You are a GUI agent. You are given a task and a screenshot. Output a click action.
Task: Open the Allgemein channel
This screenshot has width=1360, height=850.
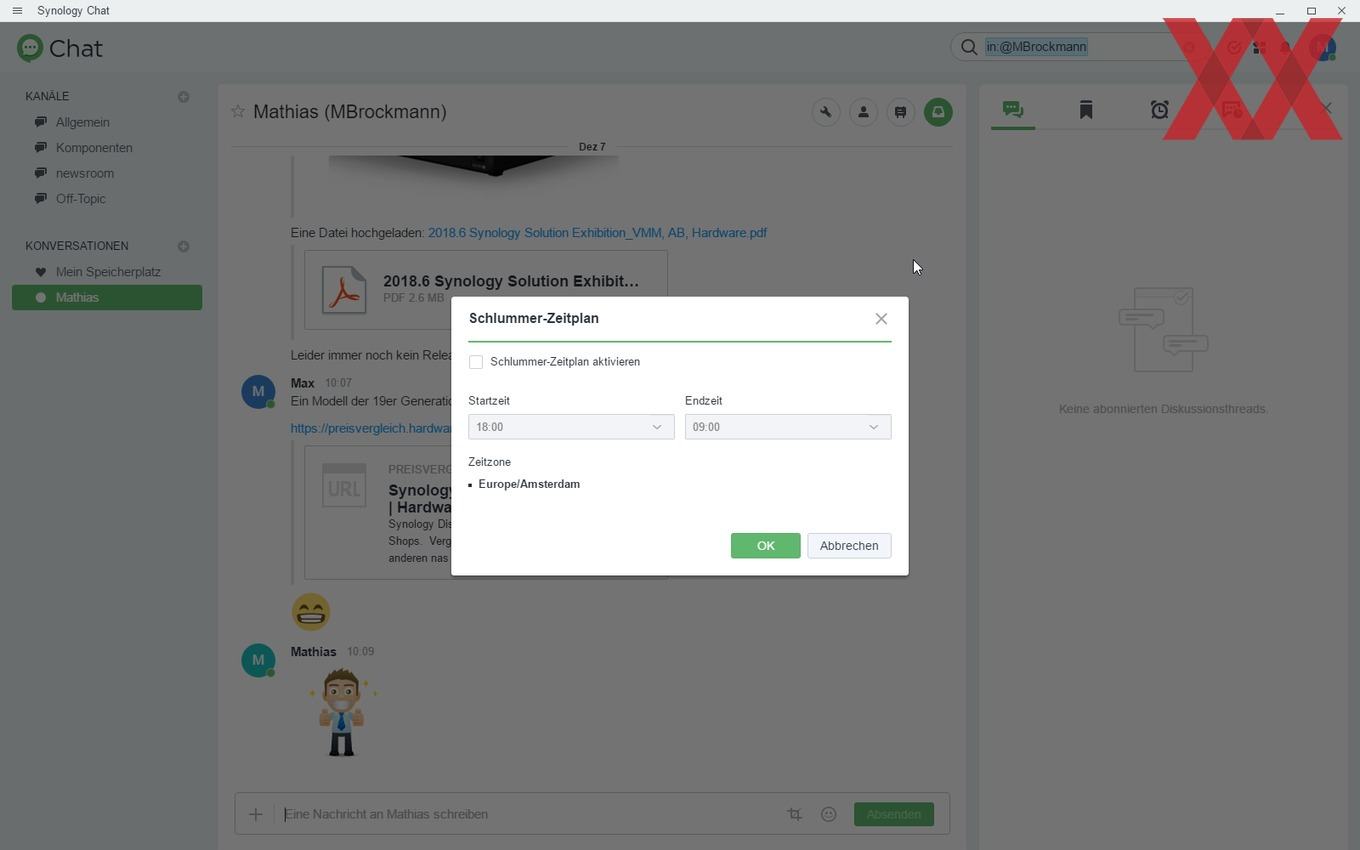[x=83, y=122]
